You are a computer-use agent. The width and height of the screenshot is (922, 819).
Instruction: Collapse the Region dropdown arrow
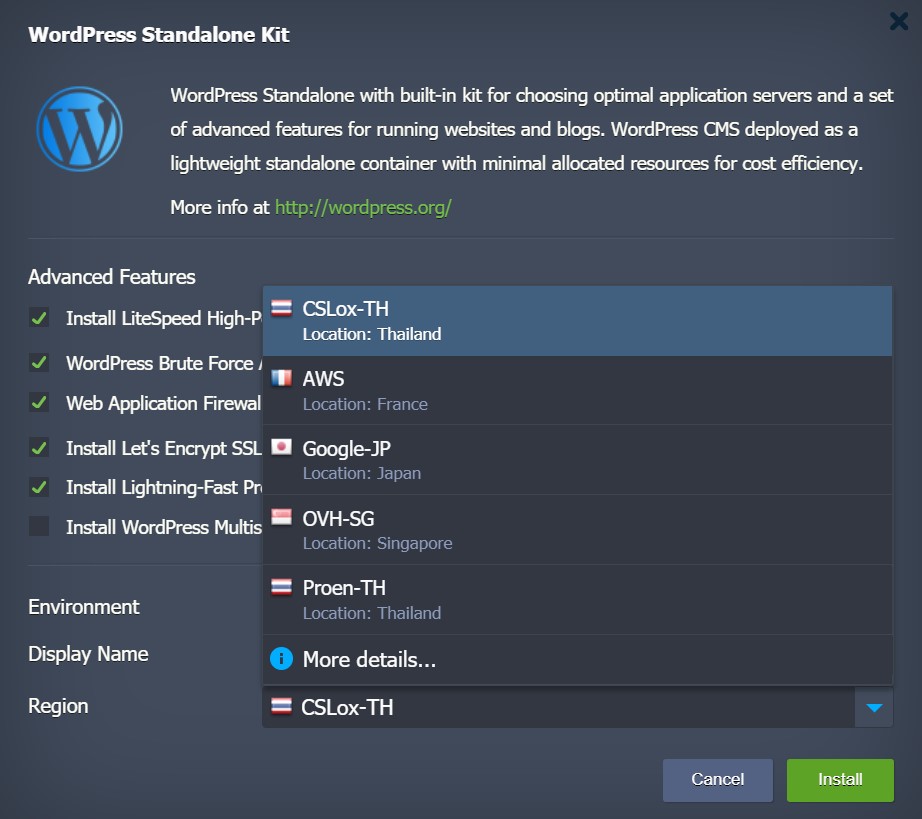(874, 707)
